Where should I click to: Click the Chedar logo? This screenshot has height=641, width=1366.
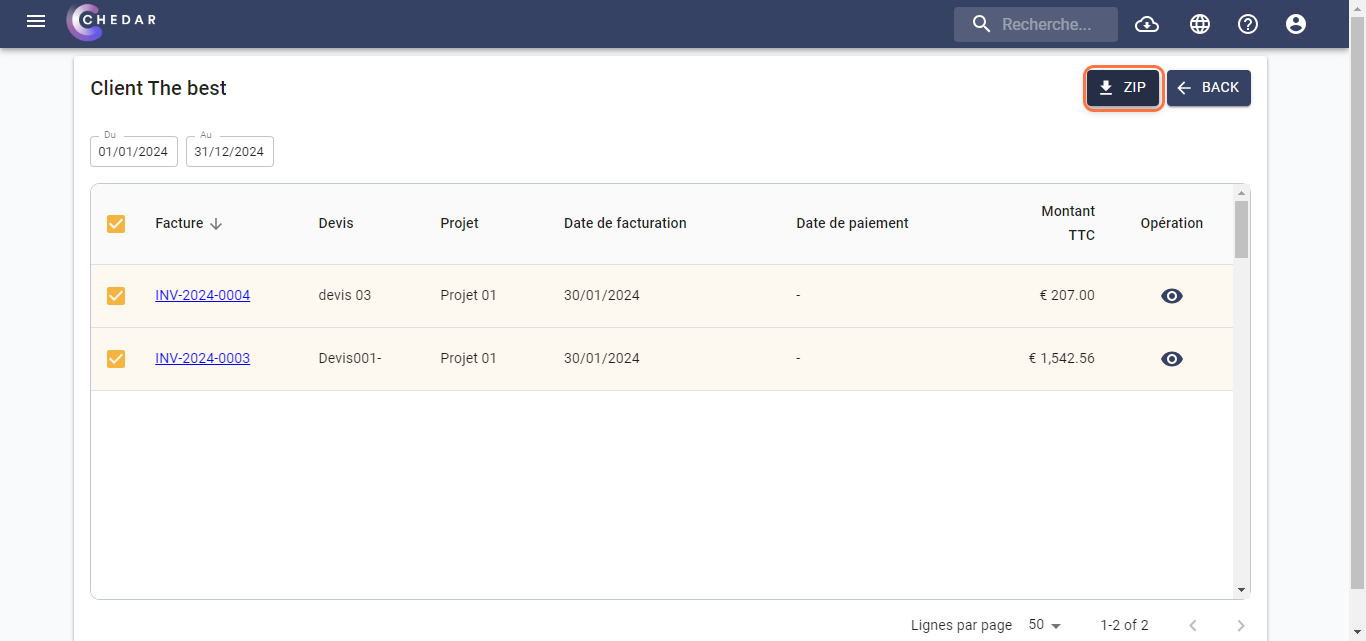point(111,22)
